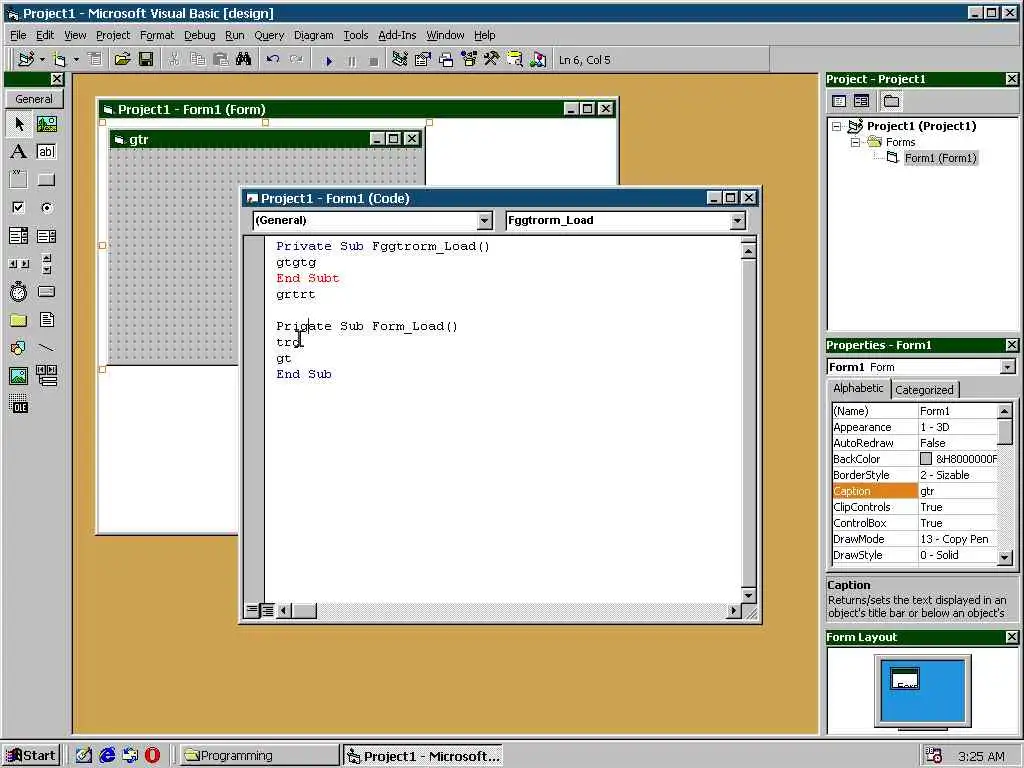Open Toolbox from toolbar hammer icon
Viewport: 1024px width, 768px height.
(492, 60)
